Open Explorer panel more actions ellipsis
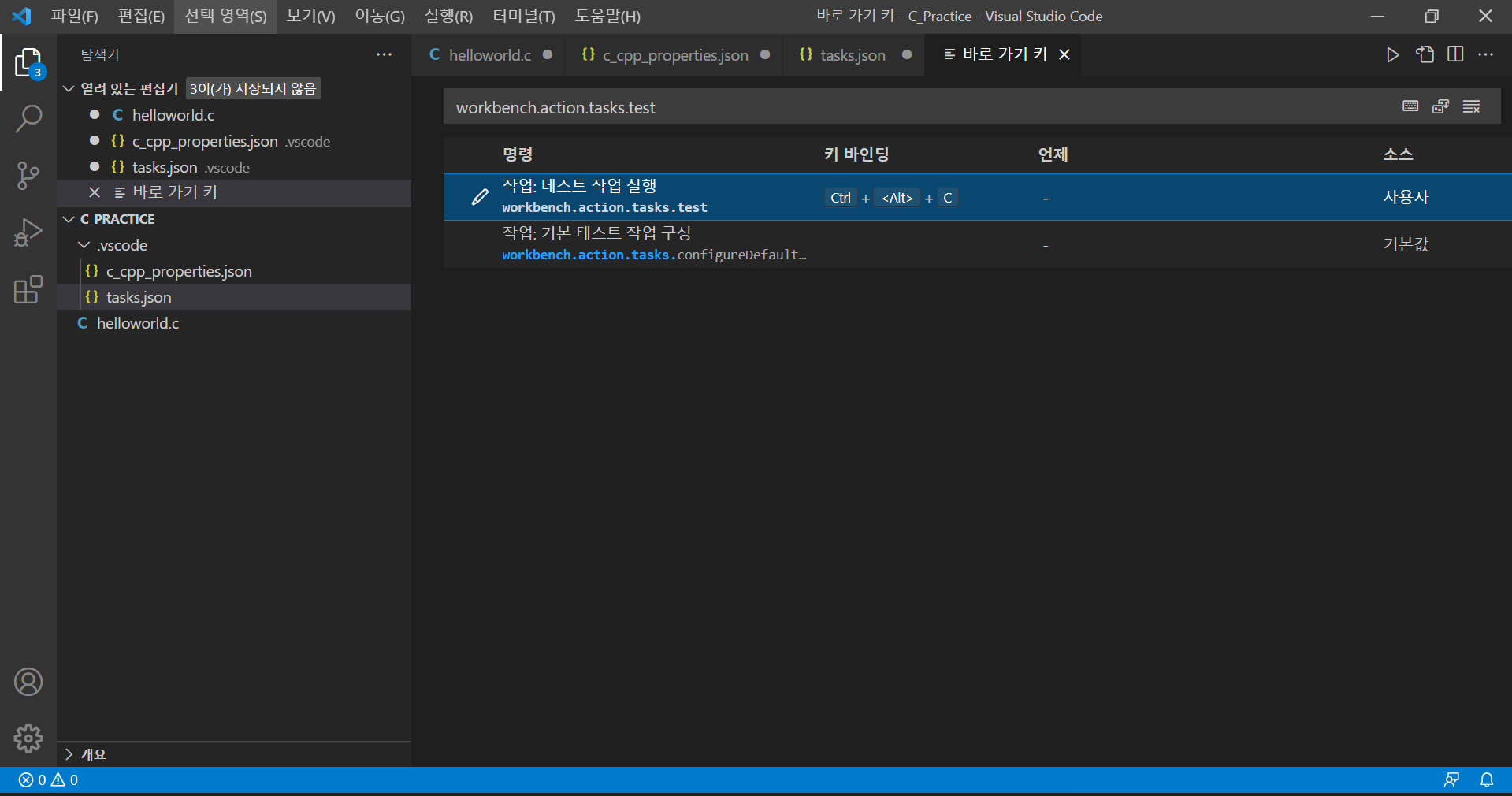 tap(385, 54)
